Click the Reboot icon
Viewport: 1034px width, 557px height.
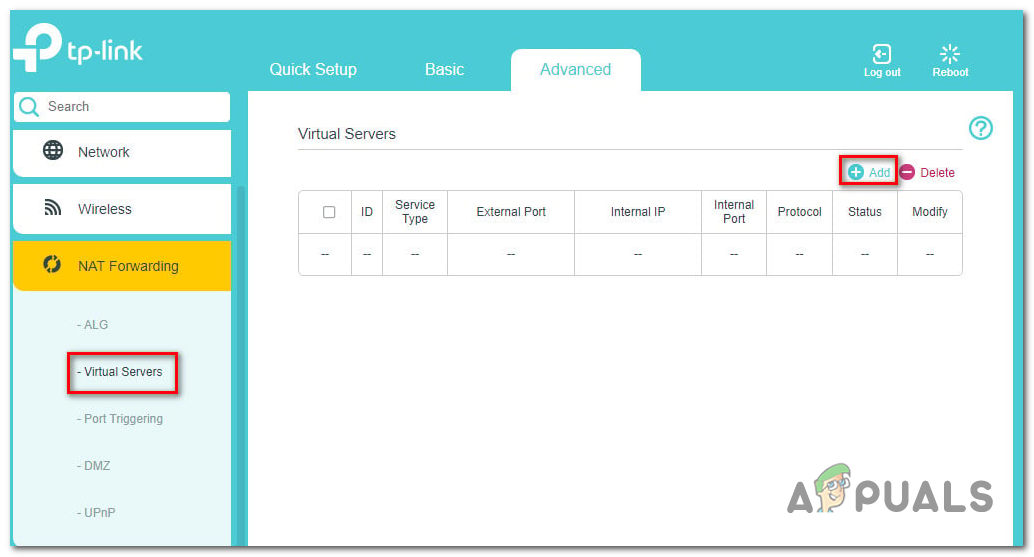(x=950, y=53)
